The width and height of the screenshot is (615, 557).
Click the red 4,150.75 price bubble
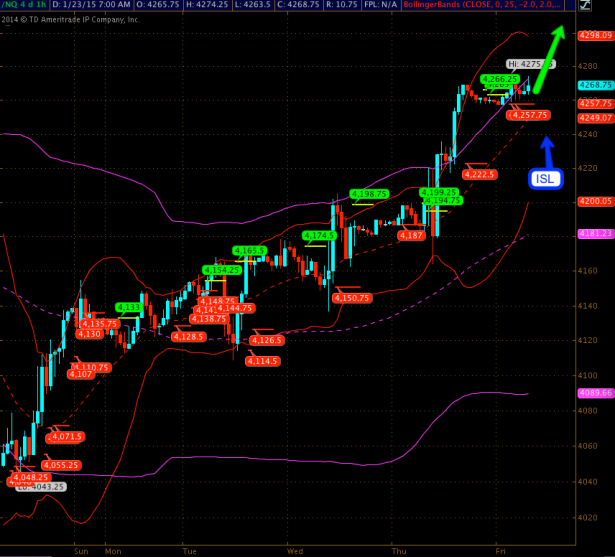pyautogui.click(x=352, y=297)
